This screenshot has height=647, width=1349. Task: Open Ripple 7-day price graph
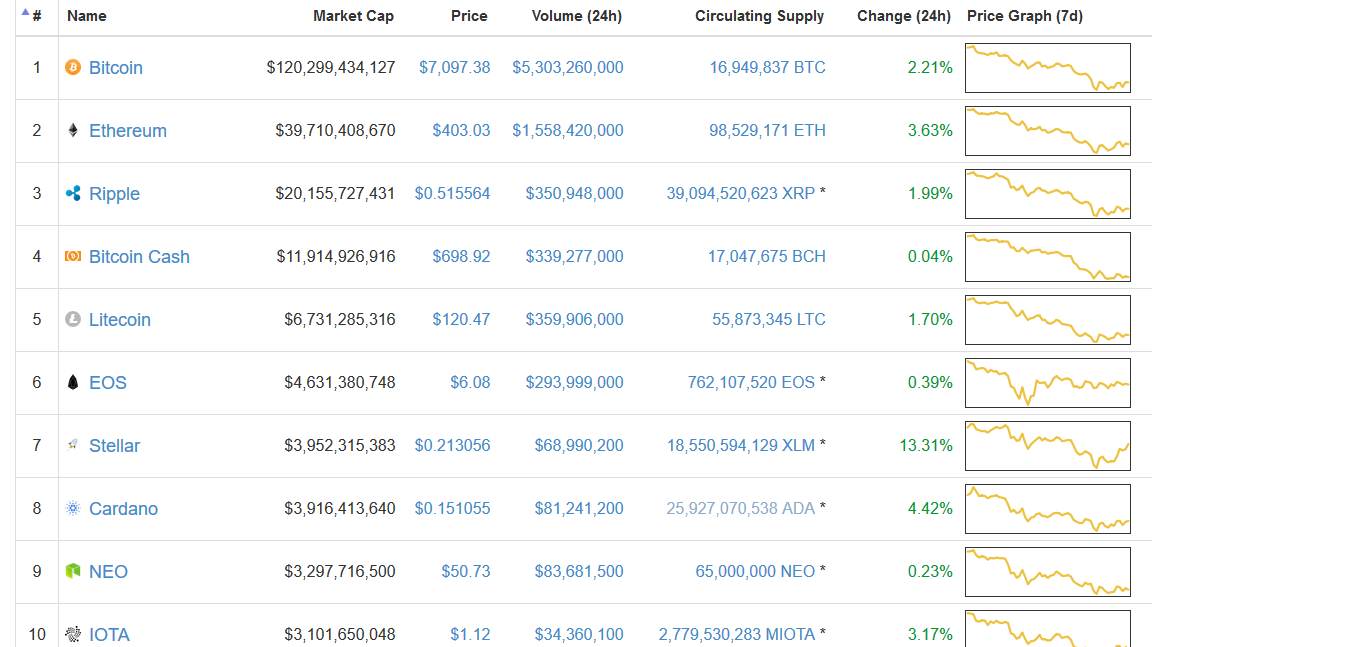1048,194
